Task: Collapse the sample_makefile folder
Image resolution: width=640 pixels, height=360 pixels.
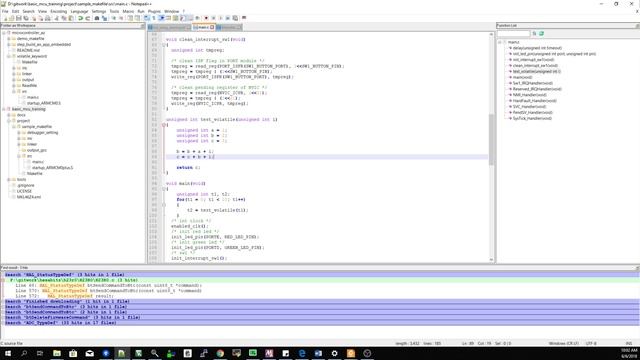Action: coord(13,127)
